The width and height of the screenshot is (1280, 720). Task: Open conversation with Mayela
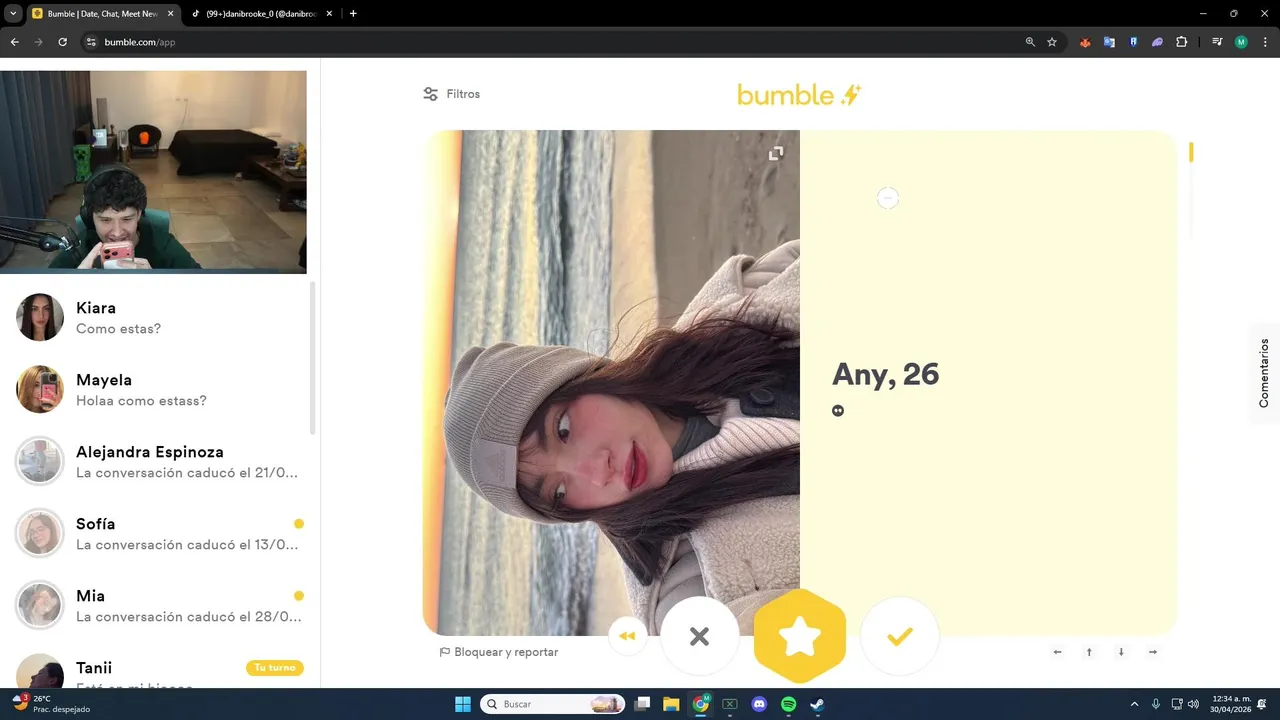[160, 389]
